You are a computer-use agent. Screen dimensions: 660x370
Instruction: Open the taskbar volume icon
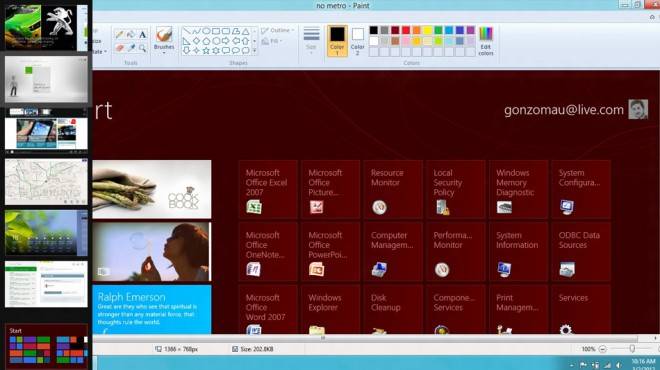point(618,365)
